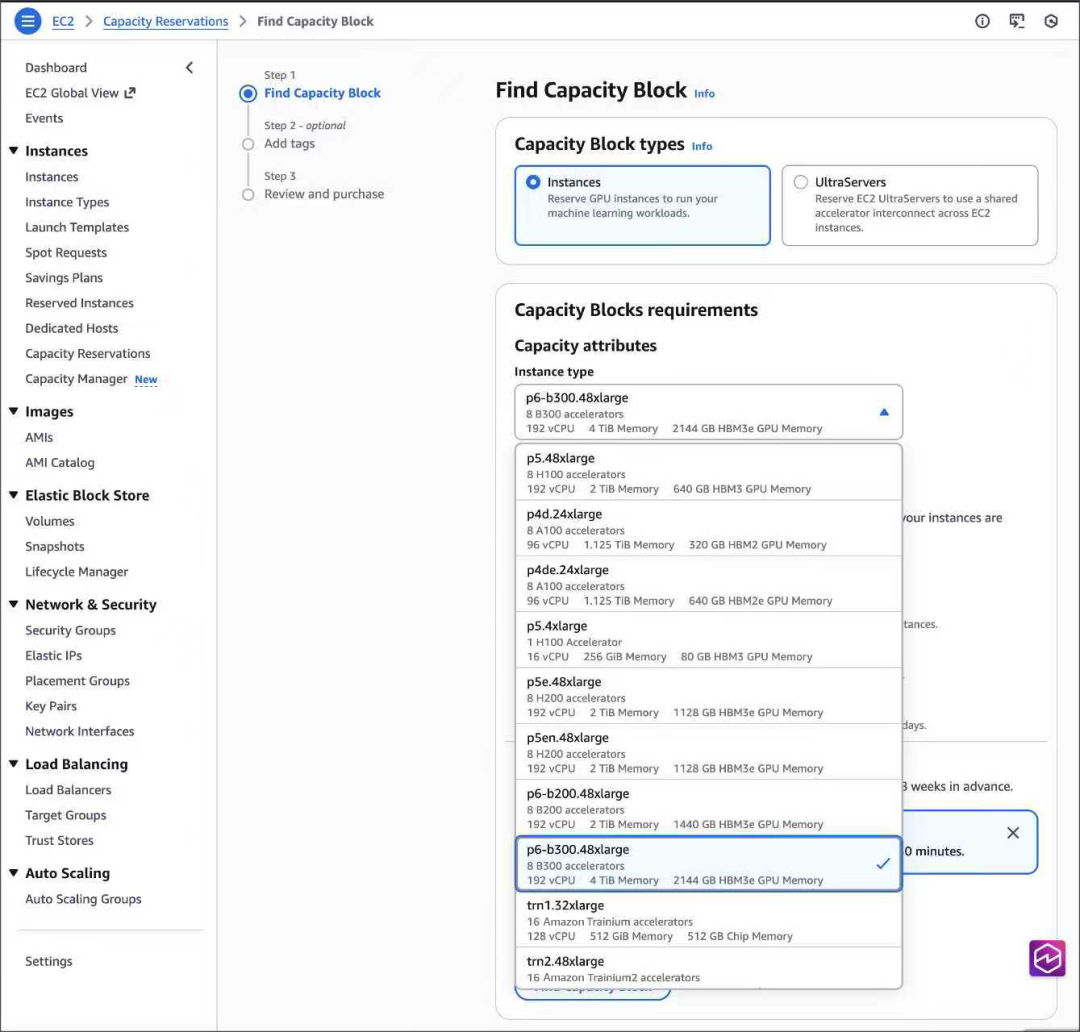Open the hamburger navigation menu
Viewport: 1080px width, 1032px height.
pyautogui.click(x=28, y=21)
